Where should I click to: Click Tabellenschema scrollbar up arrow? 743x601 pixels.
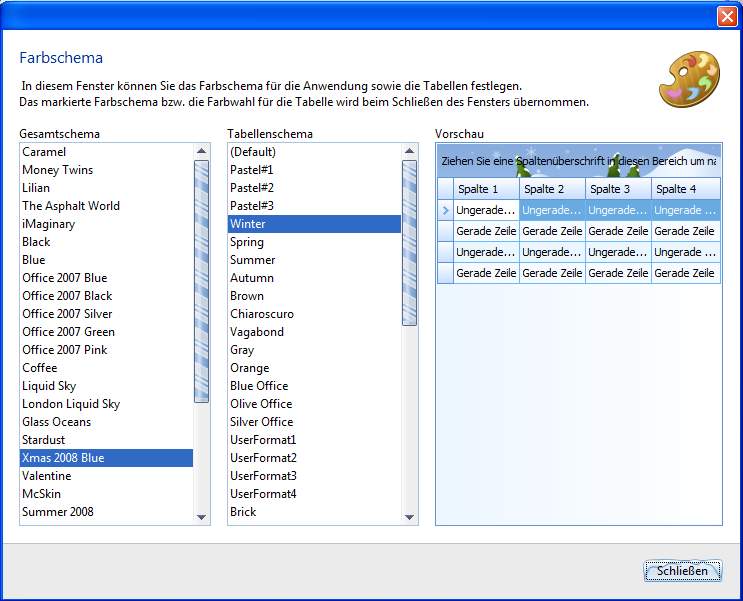point(409,151)
